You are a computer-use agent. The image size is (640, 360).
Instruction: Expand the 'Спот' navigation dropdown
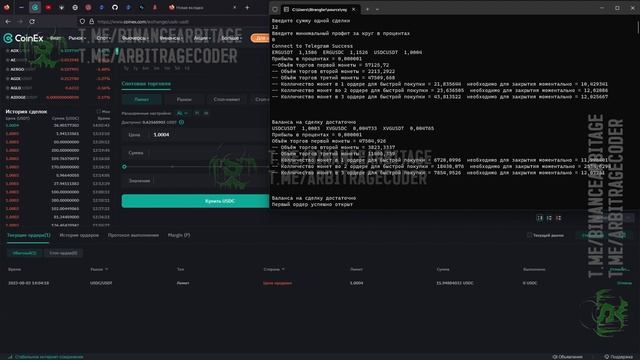click(104, 38)
